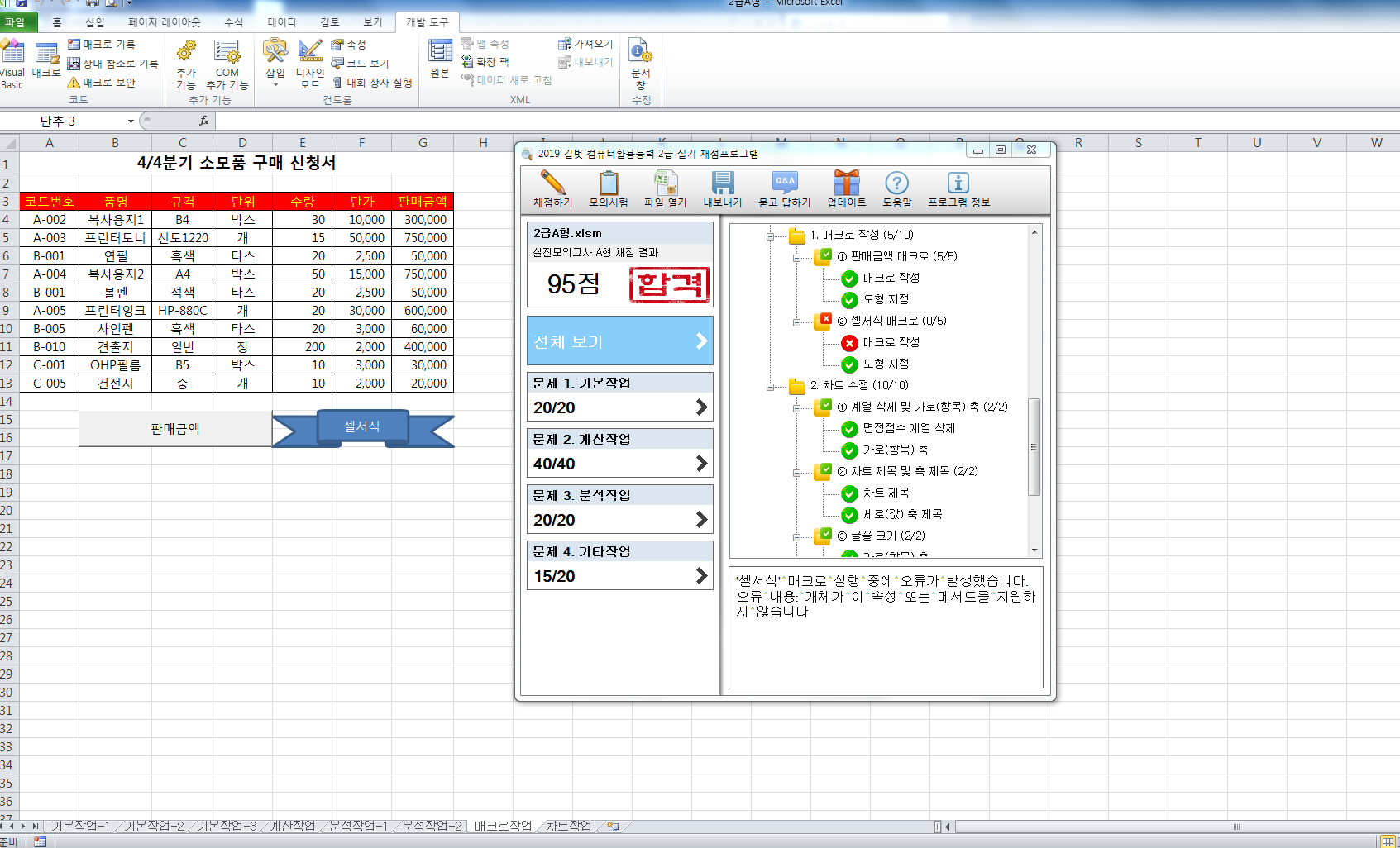This screenshot has width=1400, height=848.
Task: Select the 차트 제목 tree item
Action: point(886,493)
